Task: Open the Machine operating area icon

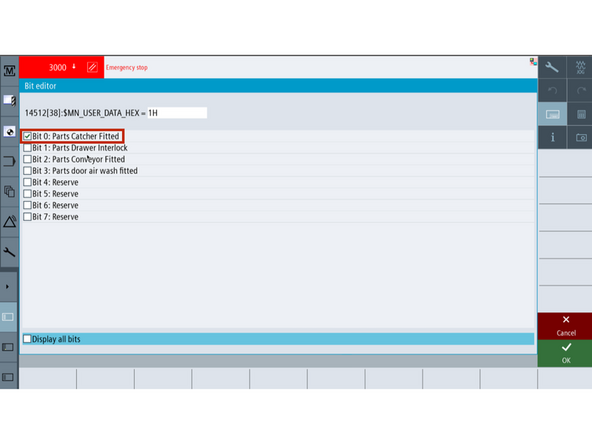Action: (9, 71)
